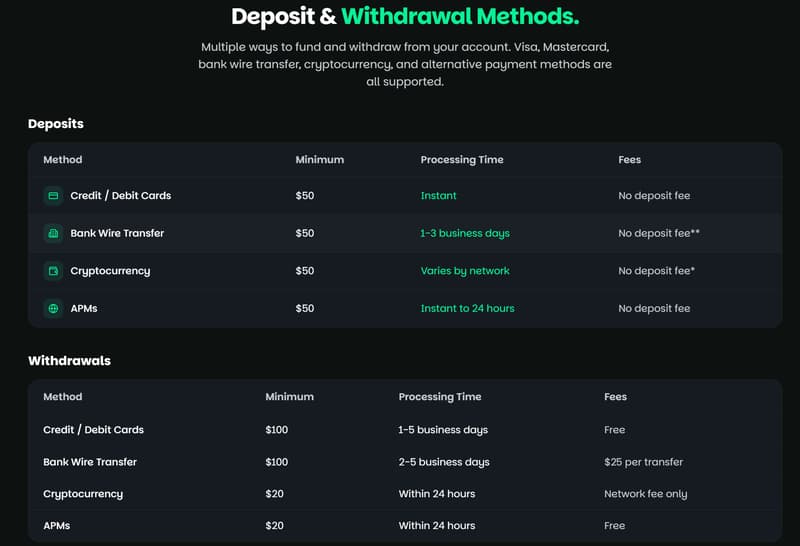Click the 'Deposits' section title

[56, 123]
